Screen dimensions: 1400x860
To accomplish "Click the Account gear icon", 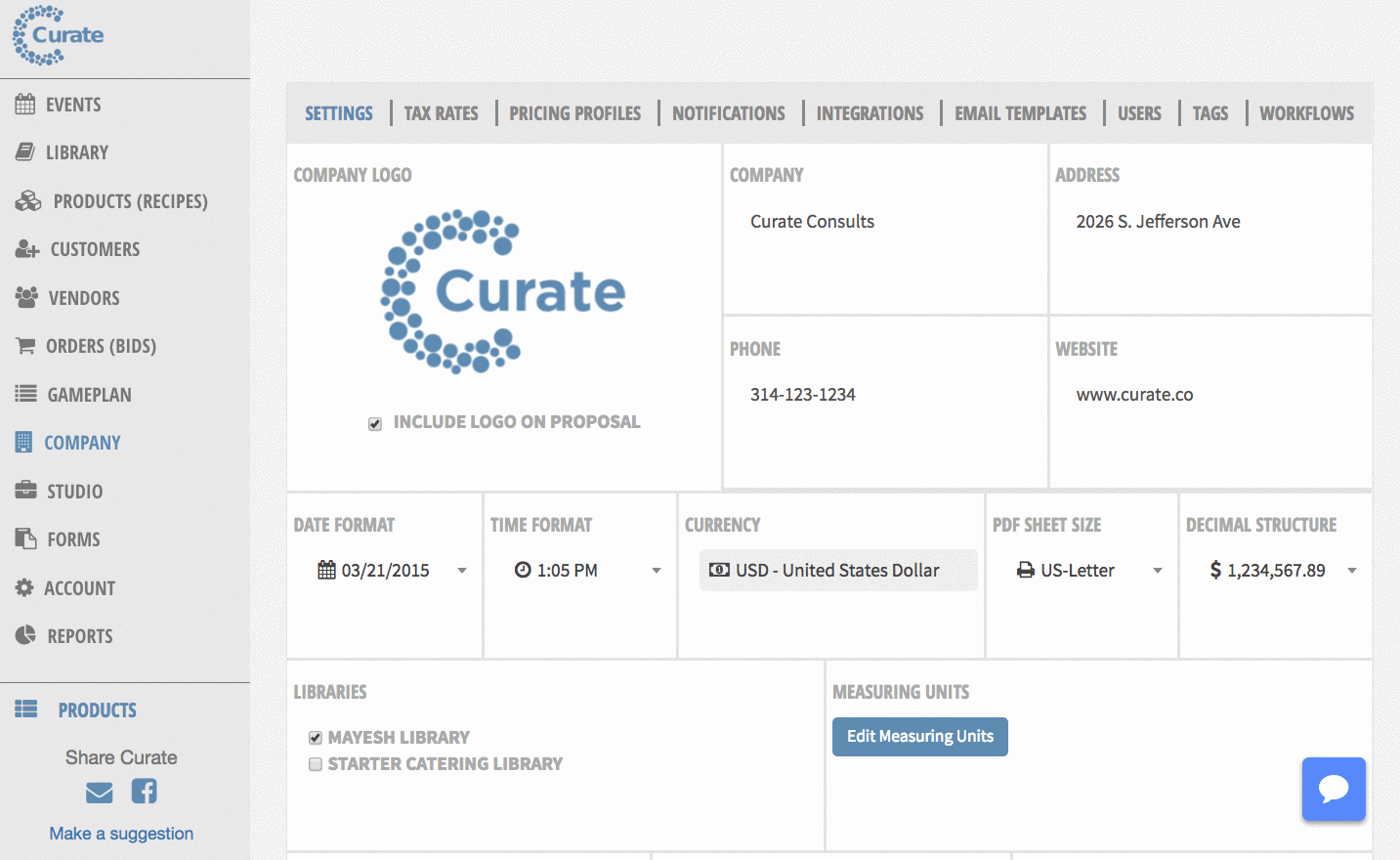I will tap(24, 587).
